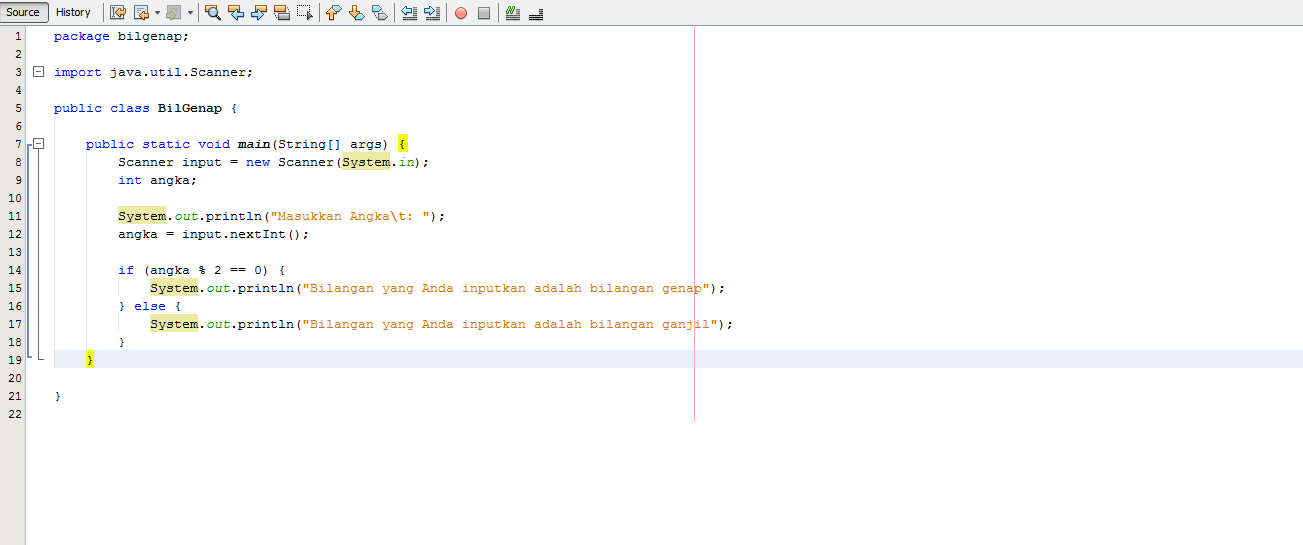Click Find Previous Occurrence icon

pos(236,13)
